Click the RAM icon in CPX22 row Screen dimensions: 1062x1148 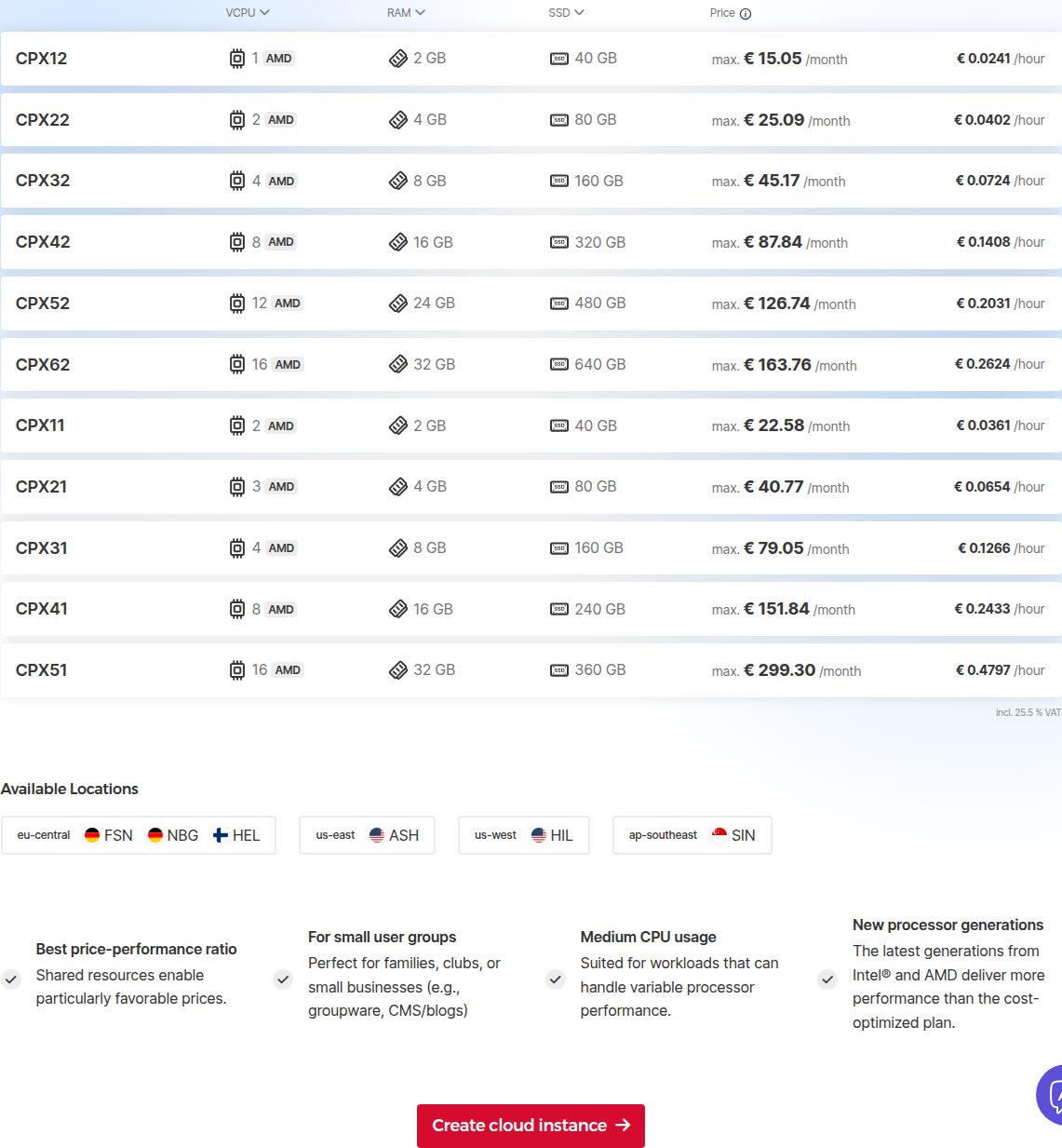point(398,120)
